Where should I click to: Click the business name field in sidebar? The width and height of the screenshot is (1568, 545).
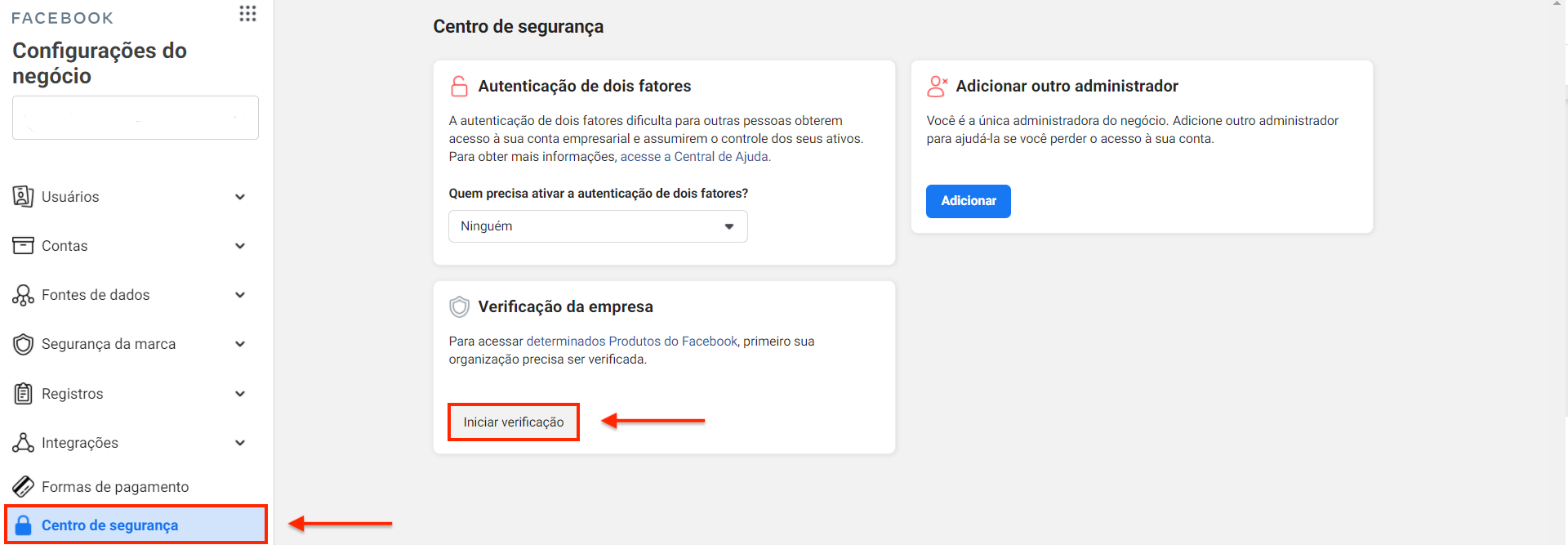[136, 118]
